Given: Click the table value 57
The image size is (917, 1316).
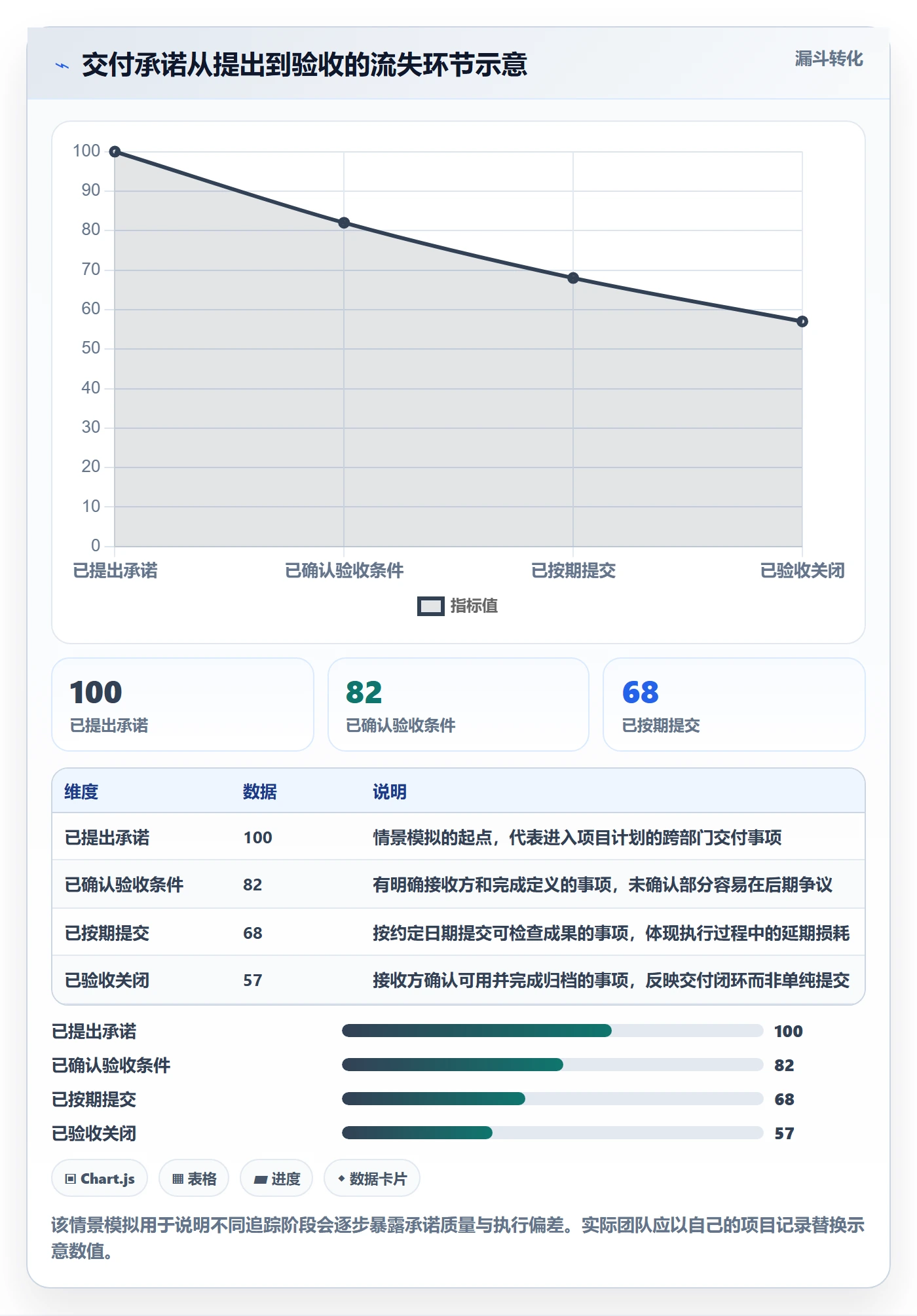Looking at the screenshot, I should (253, 980).
